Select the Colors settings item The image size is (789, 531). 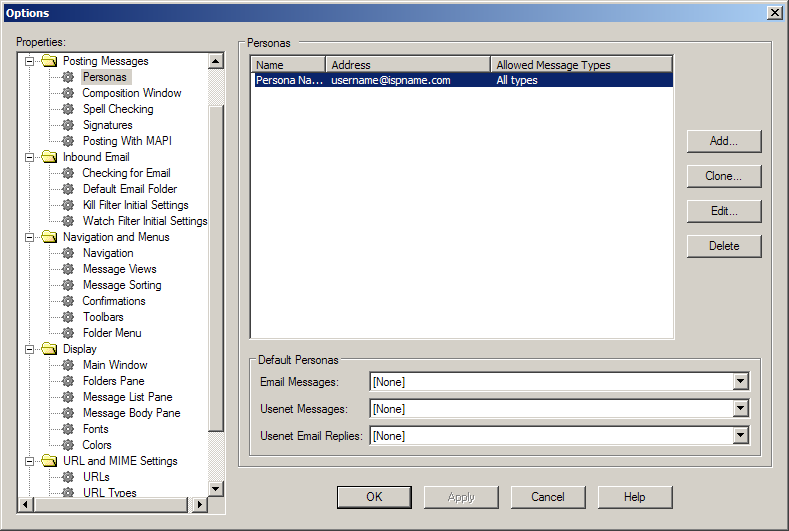(97, 445)
